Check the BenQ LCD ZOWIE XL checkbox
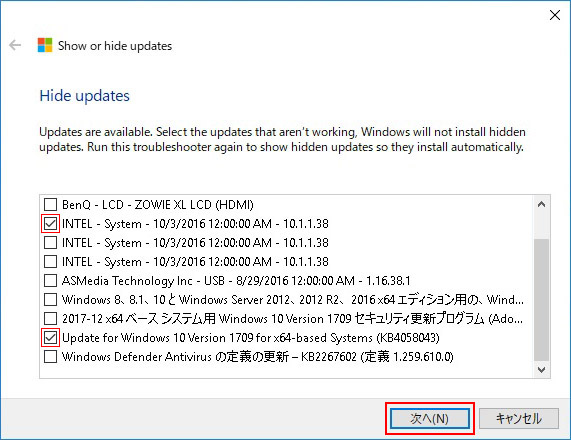The width and height of the screenshot is (571, 440). (x=50, y=204)
